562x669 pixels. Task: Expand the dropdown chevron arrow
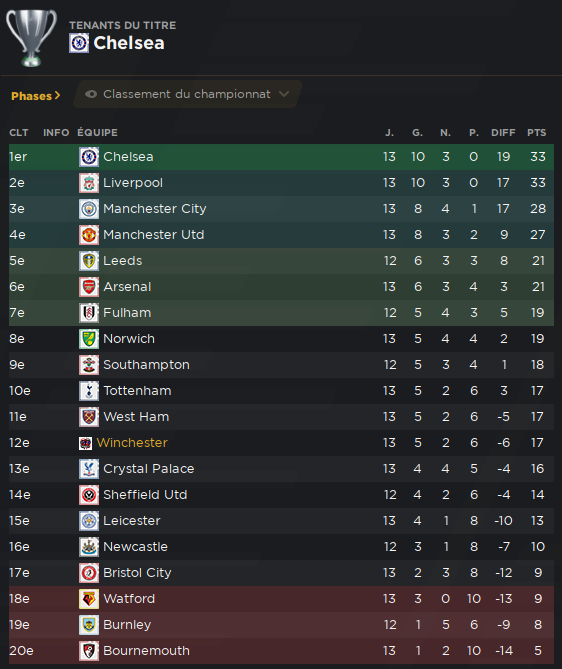284,94
